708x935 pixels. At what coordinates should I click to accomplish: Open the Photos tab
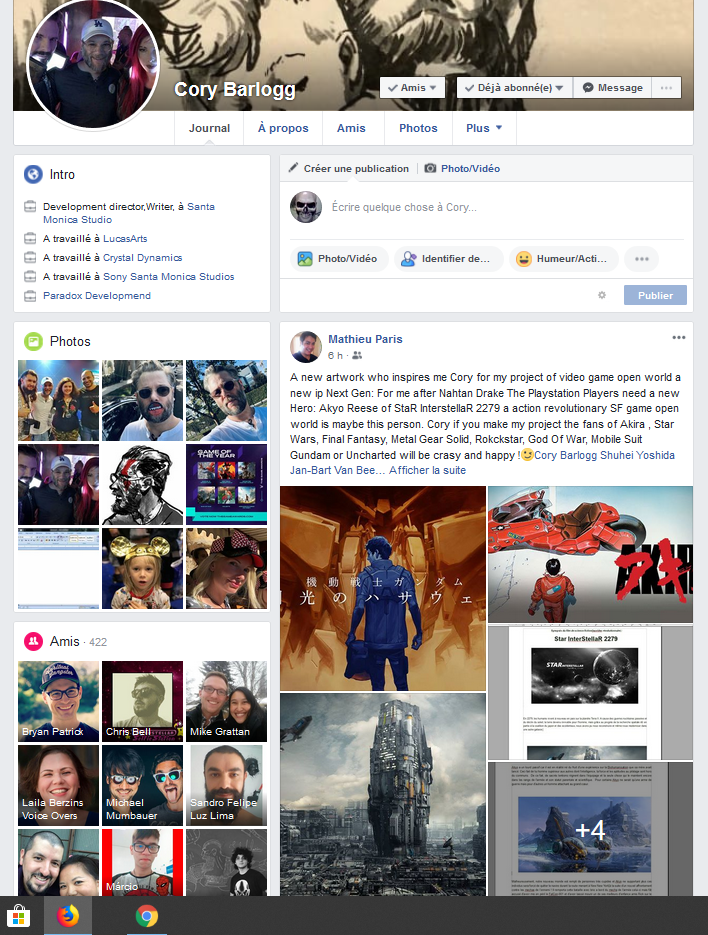(x=418, y=128)
